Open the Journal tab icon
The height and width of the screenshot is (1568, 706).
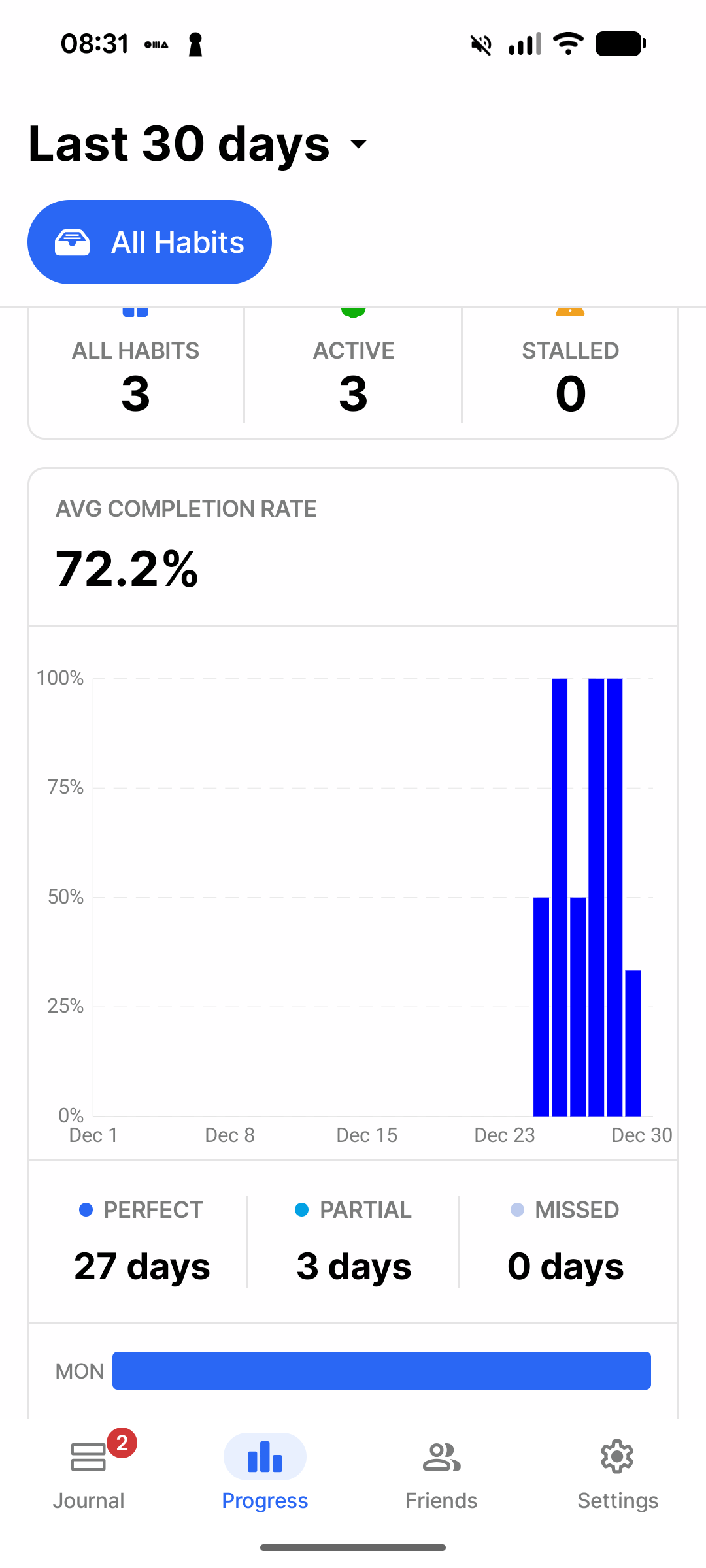tap(88, 1456)
